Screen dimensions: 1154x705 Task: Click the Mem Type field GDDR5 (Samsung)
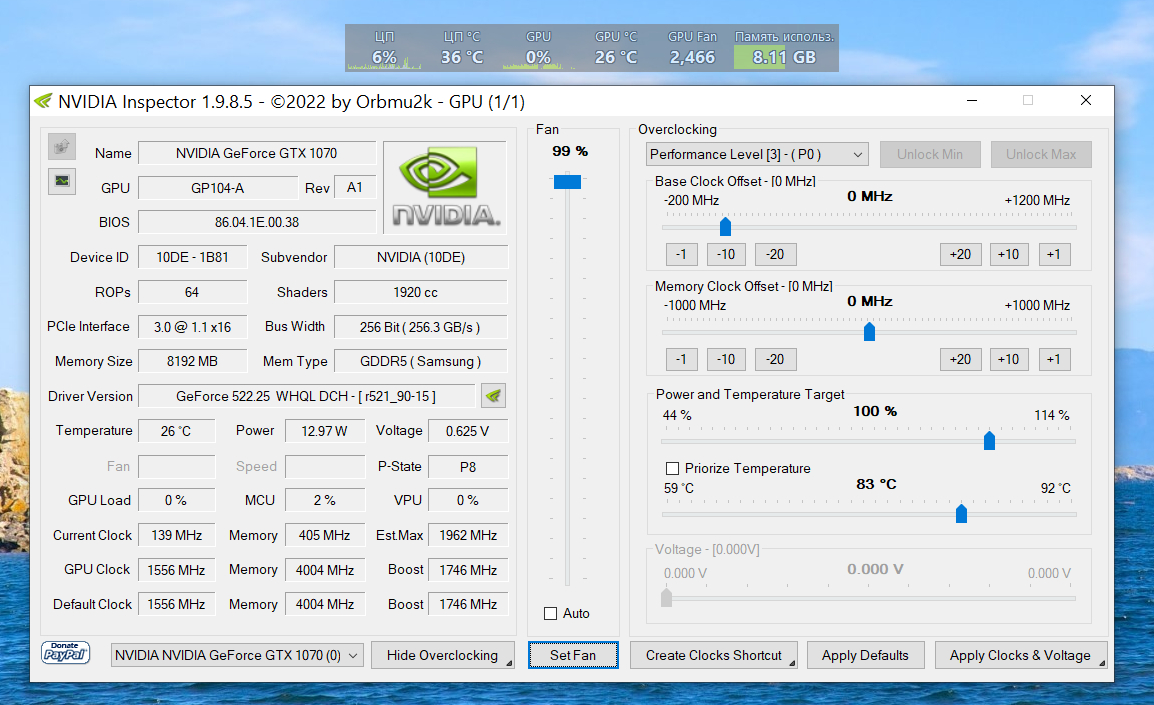(x=420, y=361)
